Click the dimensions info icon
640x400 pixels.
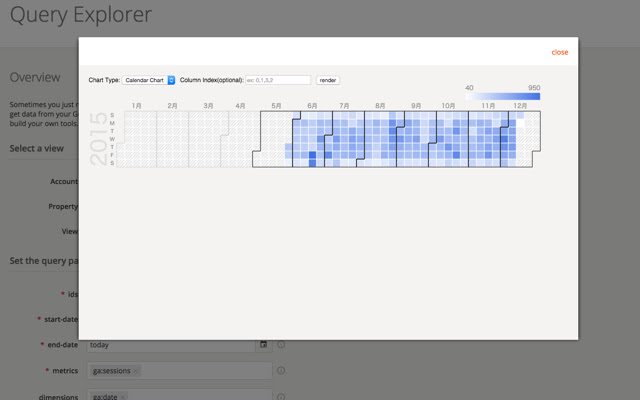click(x=281, y=396)
